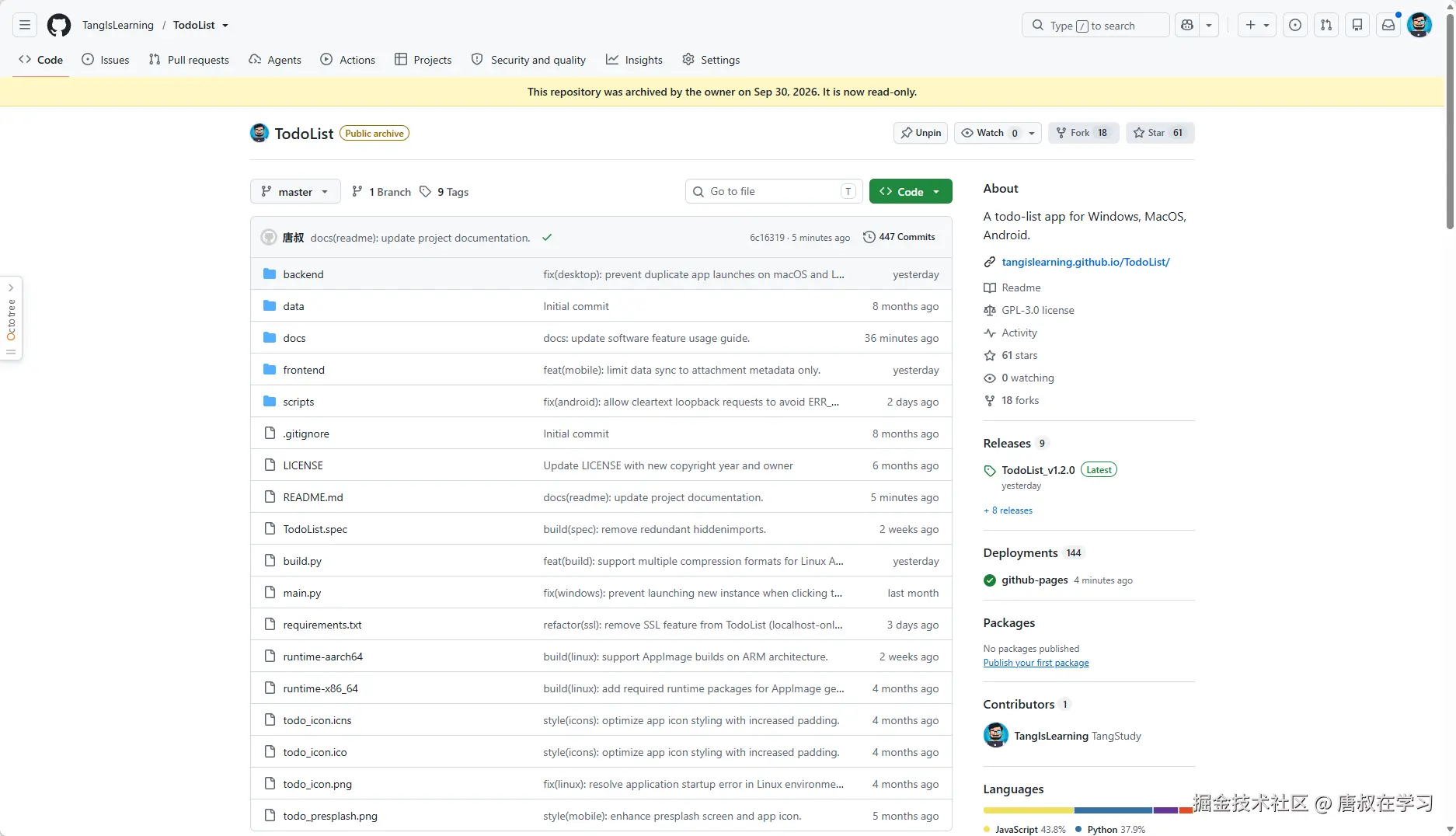
Task: Open the docs folder
Action: (x=294, y=338)
